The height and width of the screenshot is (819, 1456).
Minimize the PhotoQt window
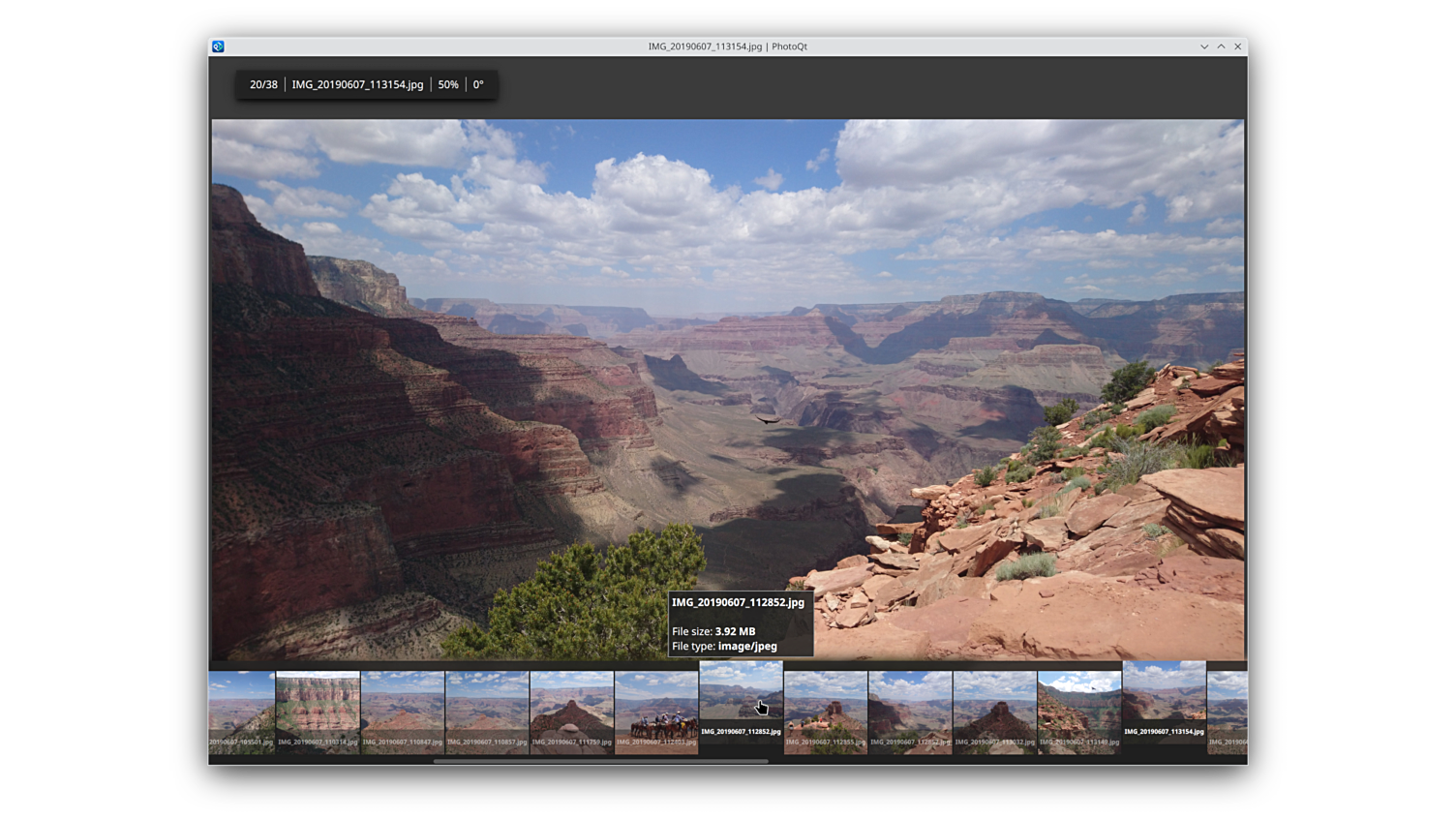(1204, 46)
